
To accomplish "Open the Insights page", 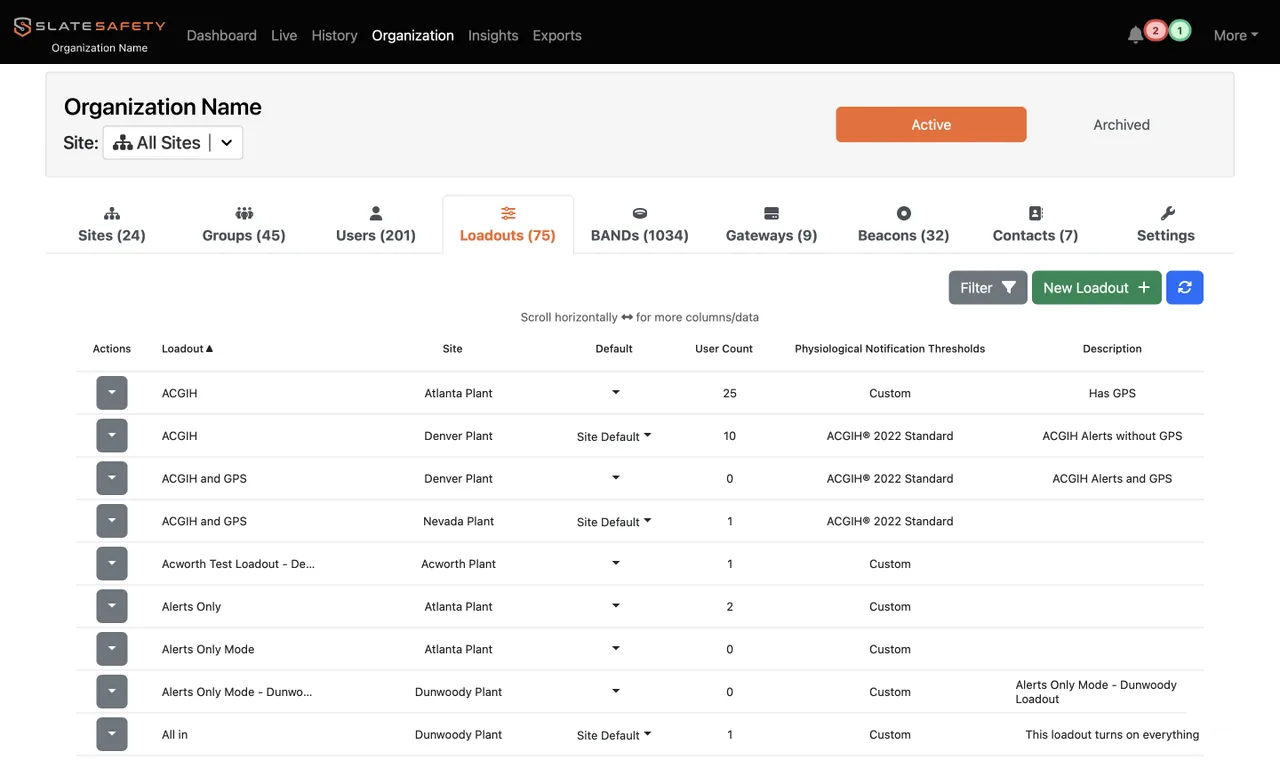I will (x=493, y=35).
